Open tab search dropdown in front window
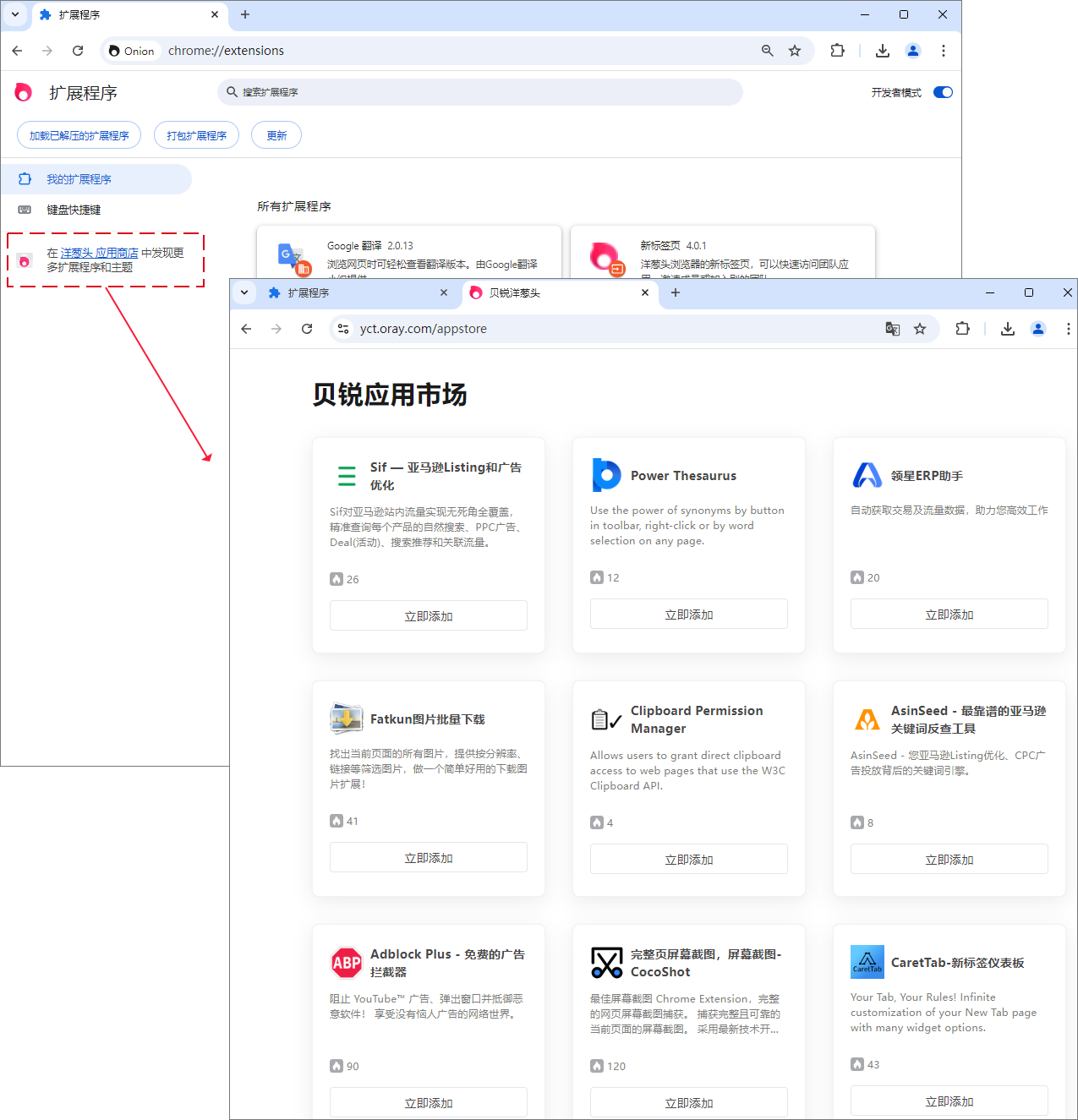Image resolution: width=1078 pixels, height=1120 pixels. point(244,292)
